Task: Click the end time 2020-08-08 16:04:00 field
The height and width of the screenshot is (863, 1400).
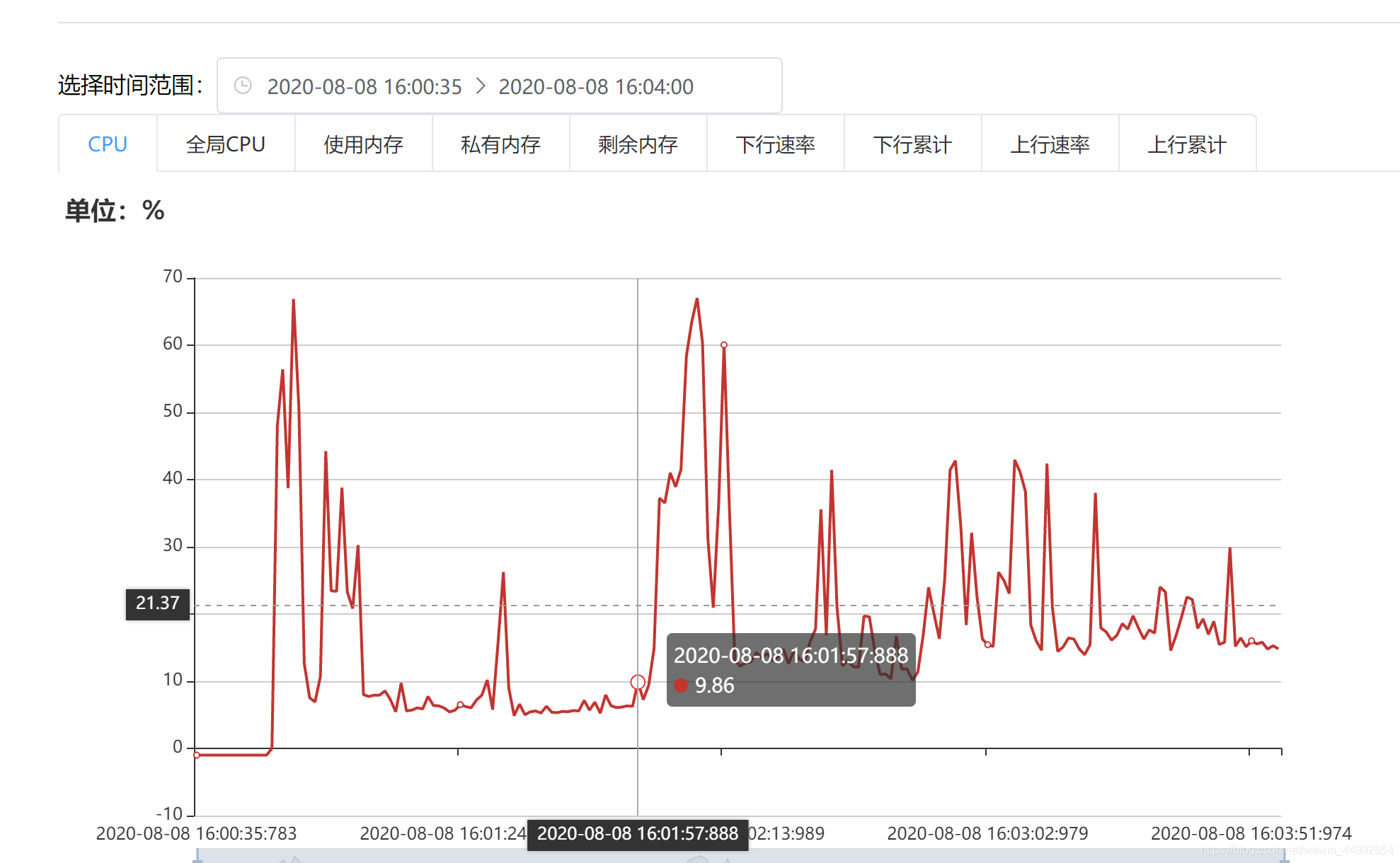Action: [x=595, y=86]
